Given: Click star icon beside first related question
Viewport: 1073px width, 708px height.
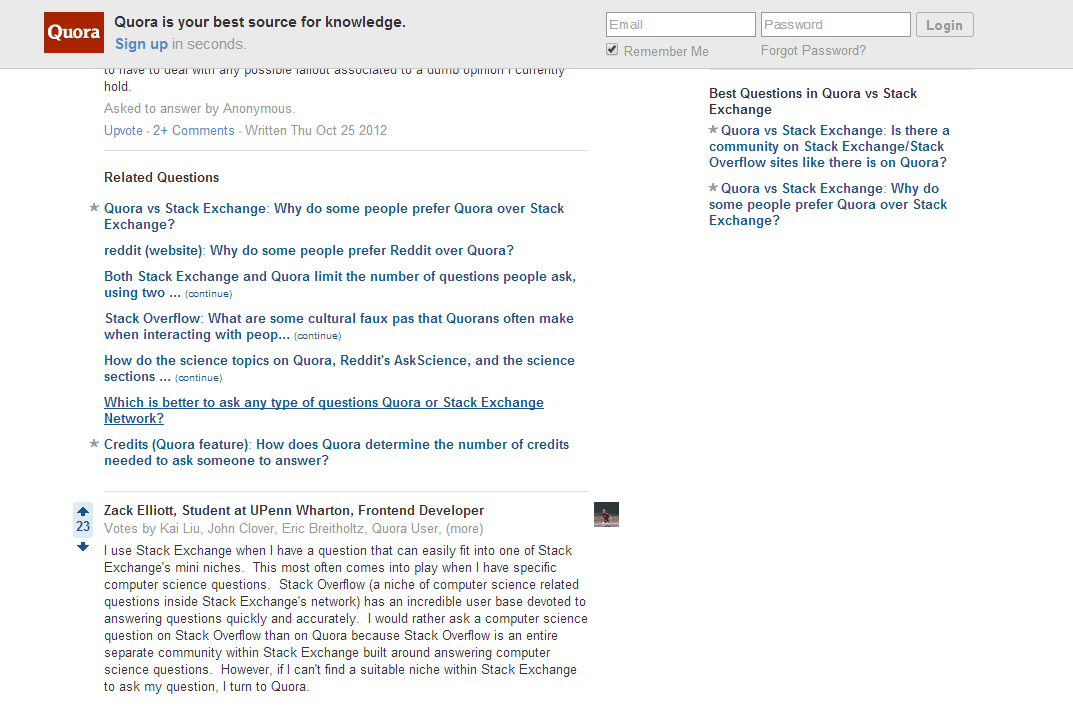Looking at the screenshot, I should [x=94, y=207].
